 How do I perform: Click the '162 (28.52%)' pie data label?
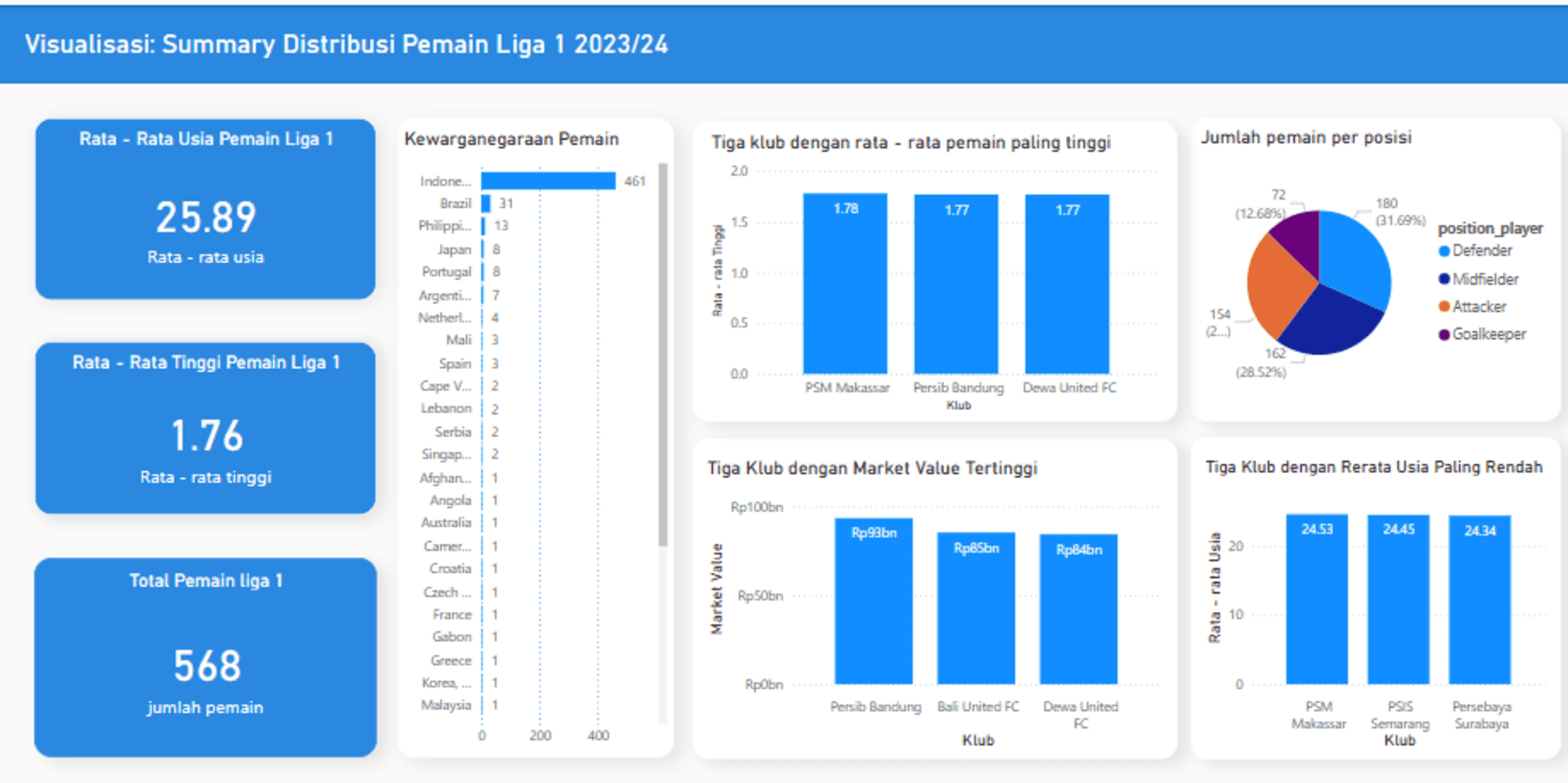[x=1261, y=363]
